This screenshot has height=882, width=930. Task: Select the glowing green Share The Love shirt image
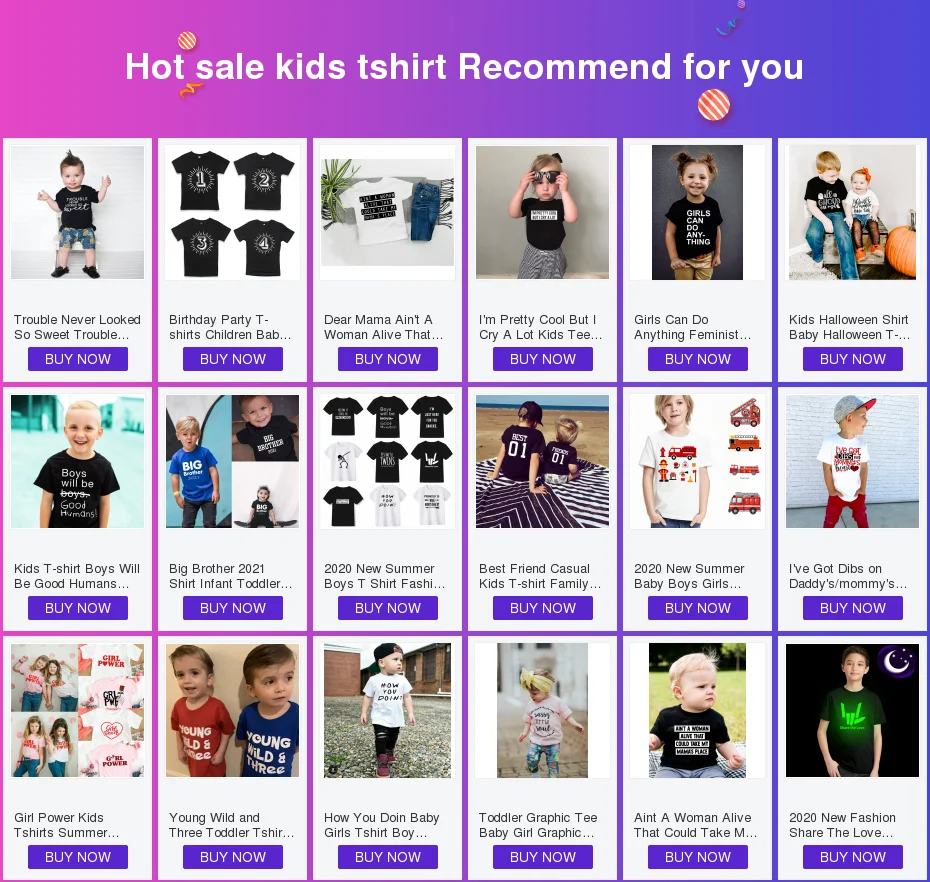852,711
